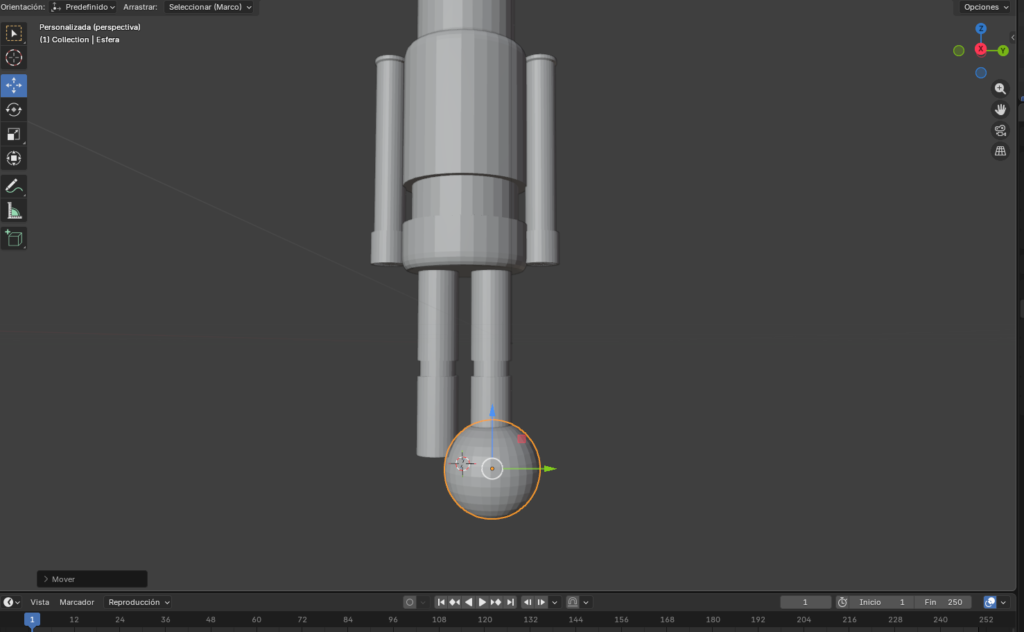Activate the Annotate pencil tool
Image resolution: width=1024 pixels, height=632 pixels.
coord(14,186)
